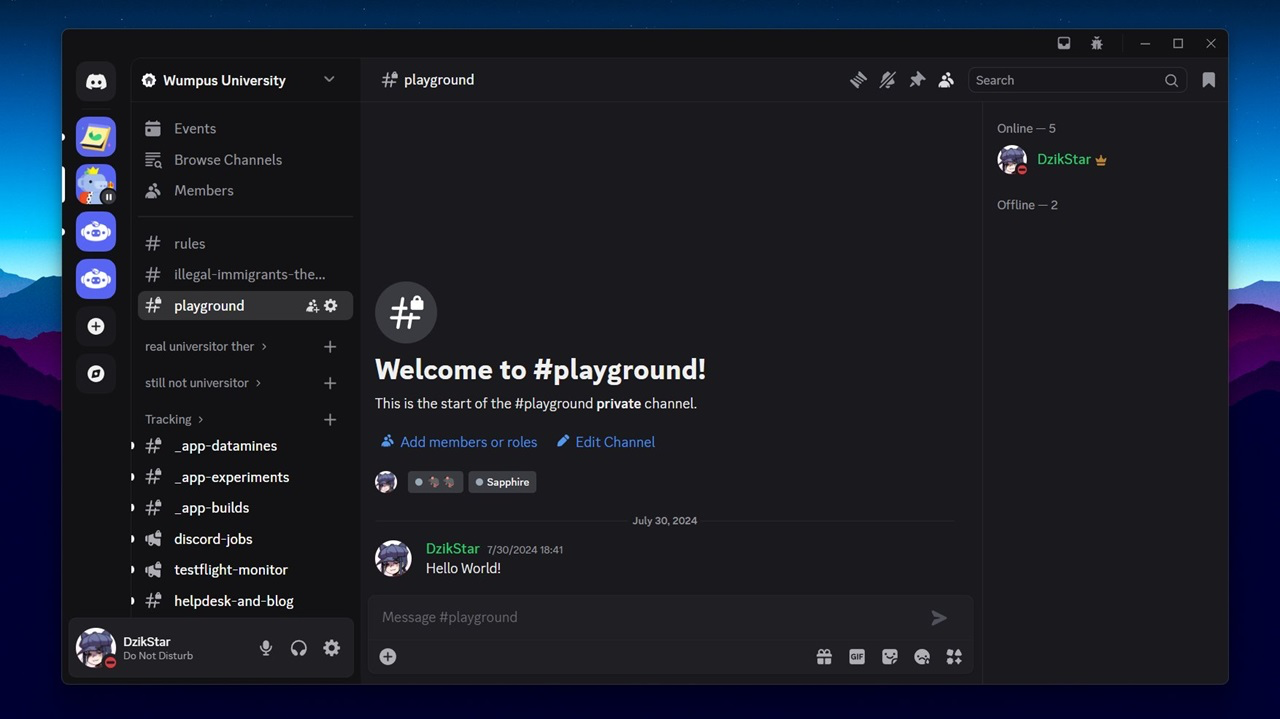Open playground channel edit gear
The height and width of the screenshot is (719, 1280).
pyautogui.click(x=331, y=306)
